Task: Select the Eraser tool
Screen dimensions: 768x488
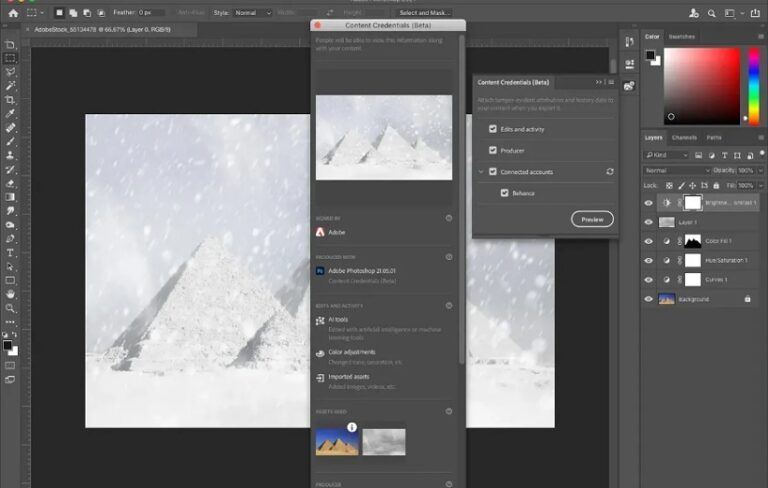Action: [x=11, y=184]
